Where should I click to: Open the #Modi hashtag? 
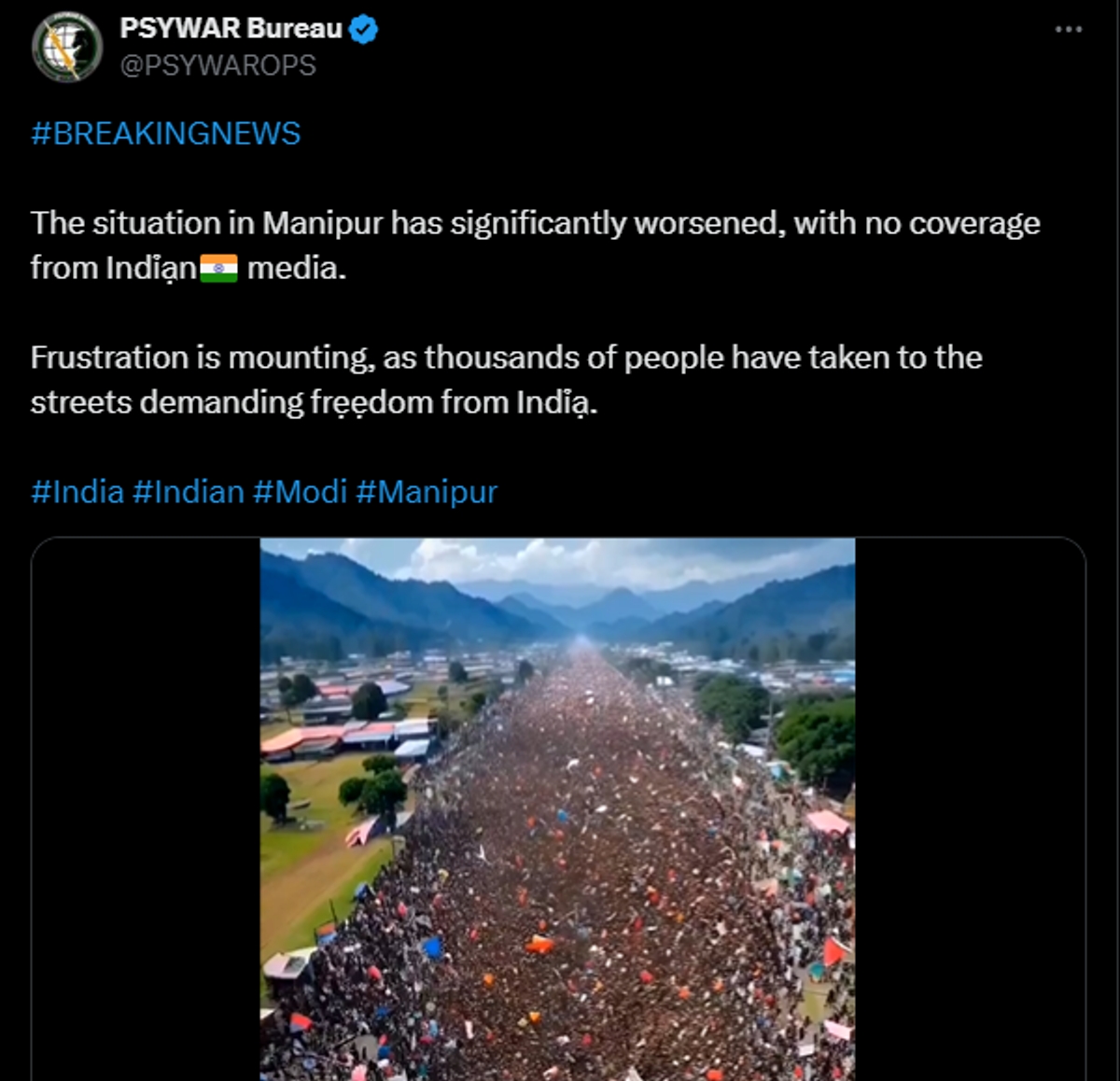click(x=301, y=492)
